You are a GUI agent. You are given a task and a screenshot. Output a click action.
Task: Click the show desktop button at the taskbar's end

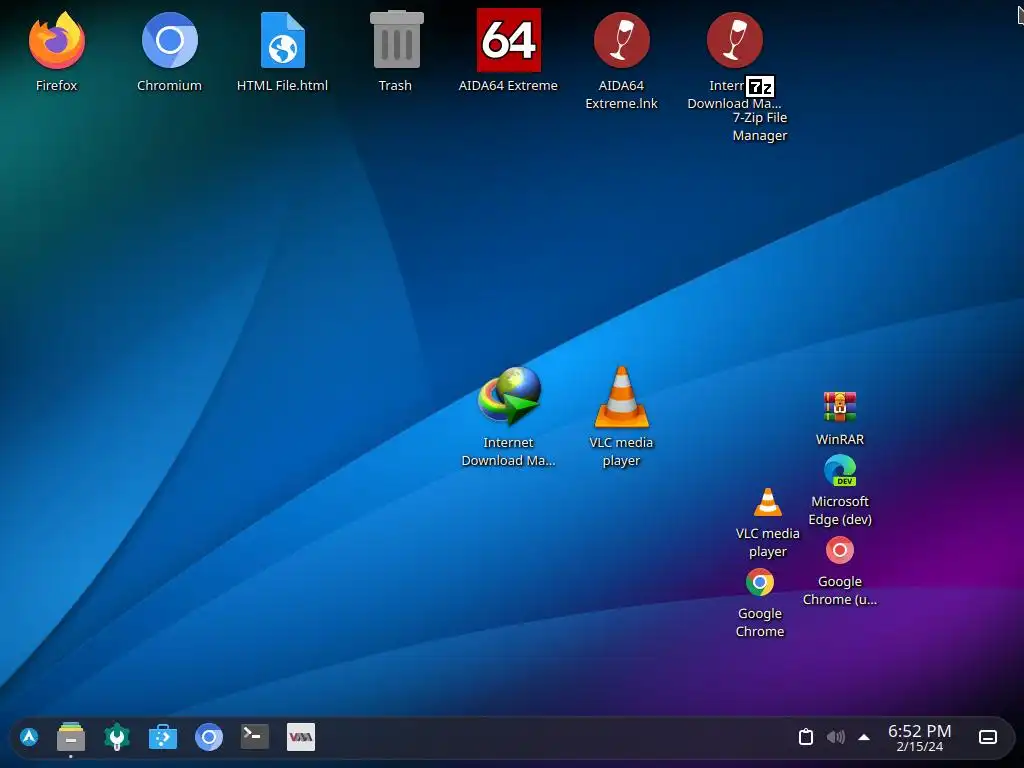[988, 737]
